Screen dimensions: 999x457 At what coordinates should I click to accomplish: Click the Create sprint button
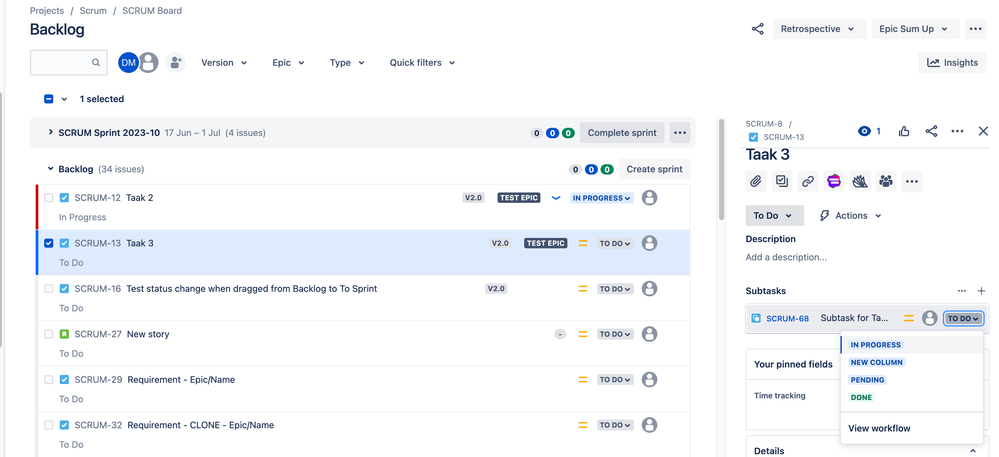point(654,169)
